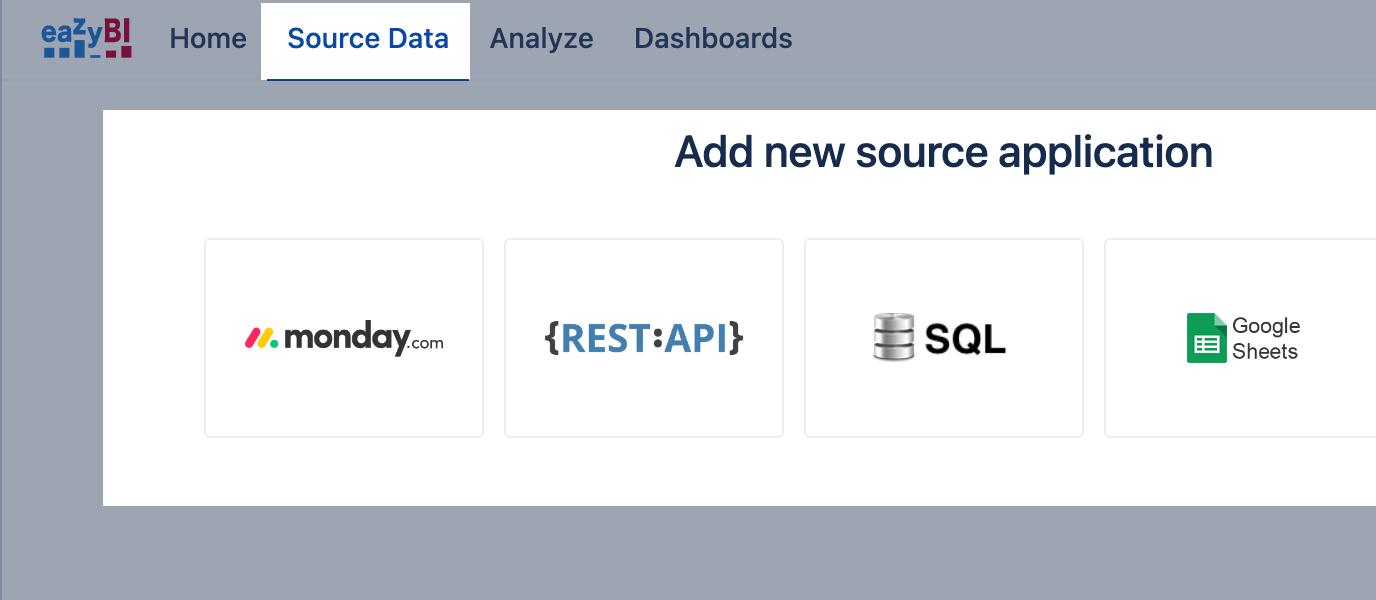Click the bar chart graphic under eazyBI

click(x=87, y=50)
